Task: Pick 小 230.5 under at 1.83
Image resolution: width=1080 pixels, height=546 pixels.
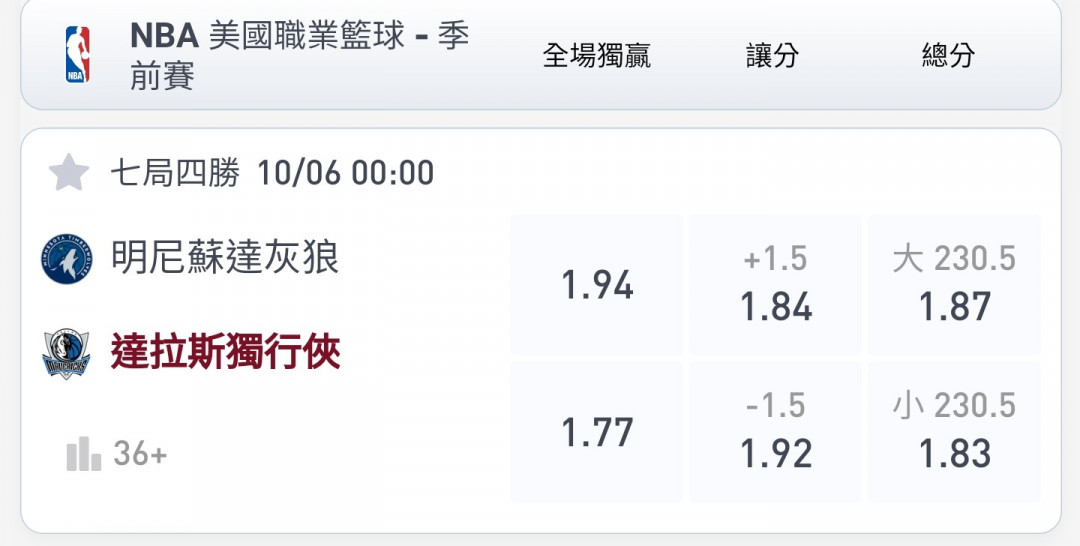Action: tap(954, 433)
